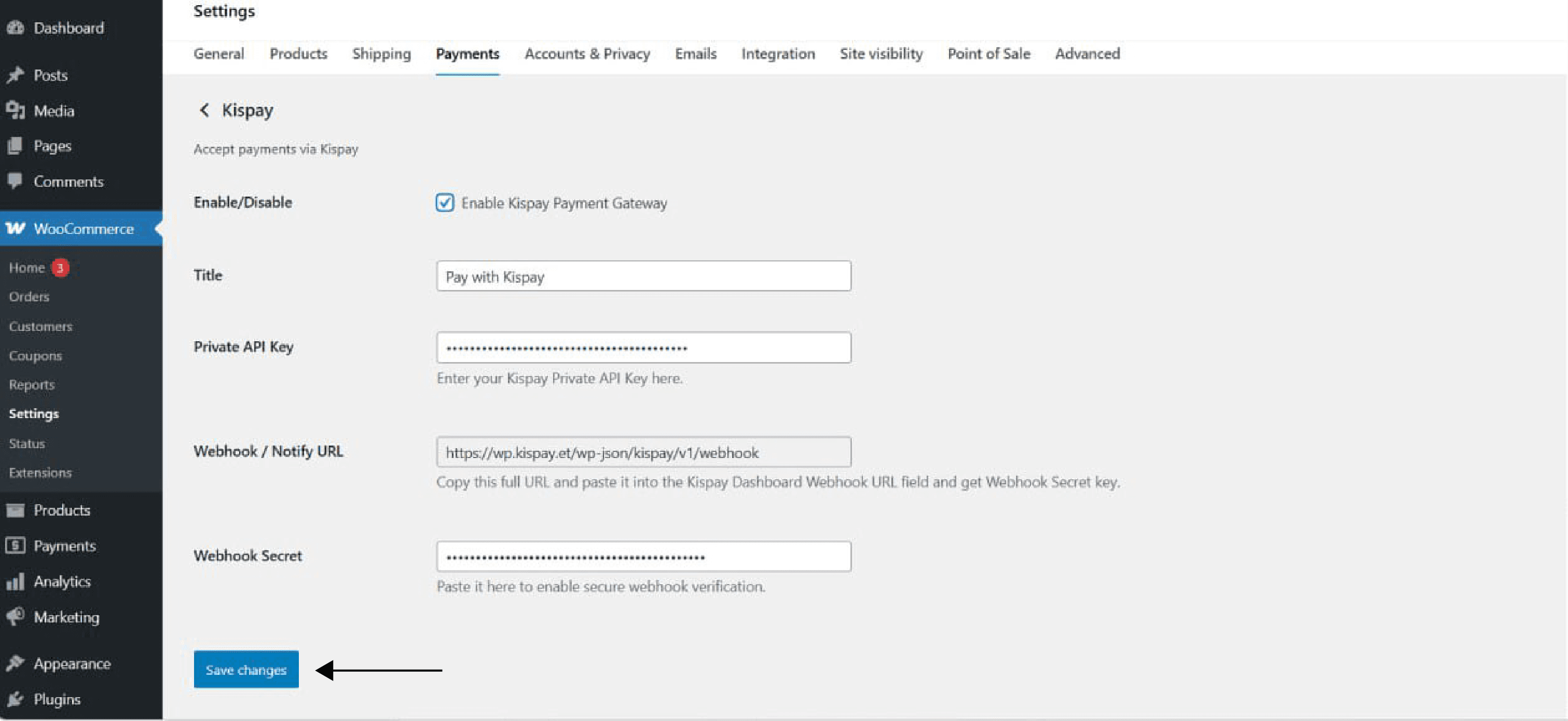This screenshot has height=721, width=1568.
Task: Check Home notifications badge
Action: 60,267
